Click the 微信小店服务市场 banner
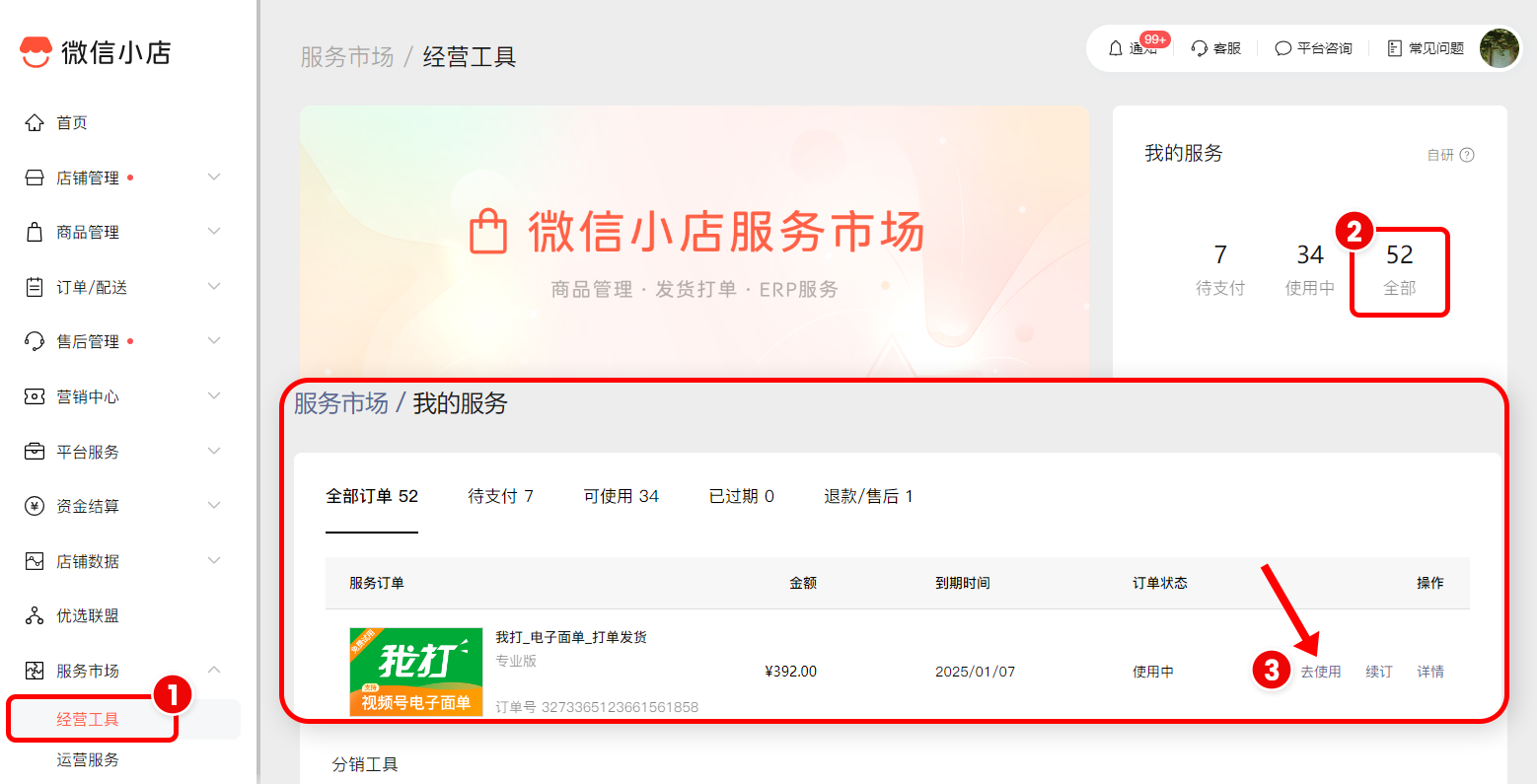Image resolution: width=1537 pixels, height=784 pixels. (695, 243)
